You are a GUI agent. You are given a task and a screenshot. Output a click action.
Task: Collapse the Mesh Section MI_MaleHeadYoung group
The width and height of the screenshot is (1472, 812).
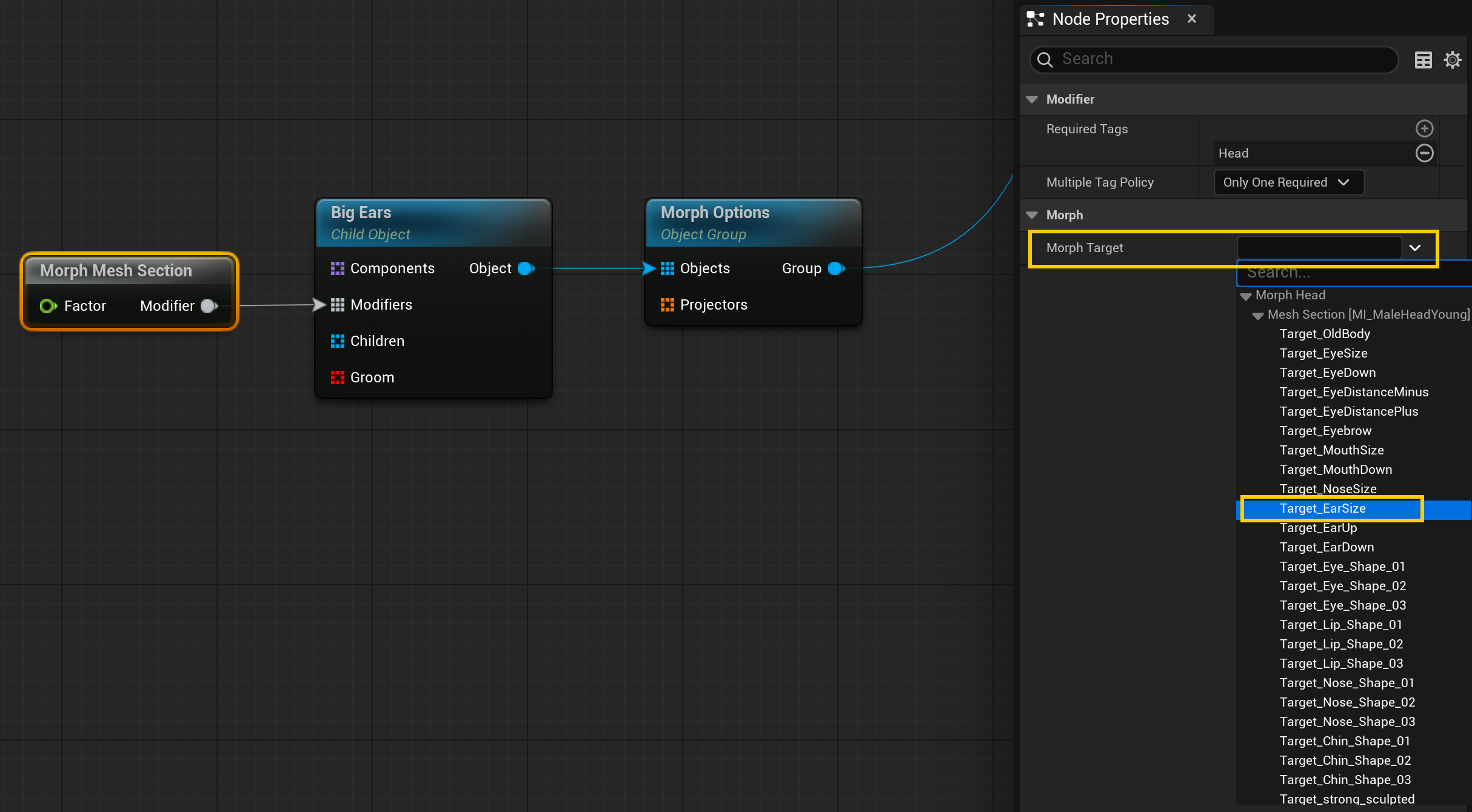pos(1258,316)
